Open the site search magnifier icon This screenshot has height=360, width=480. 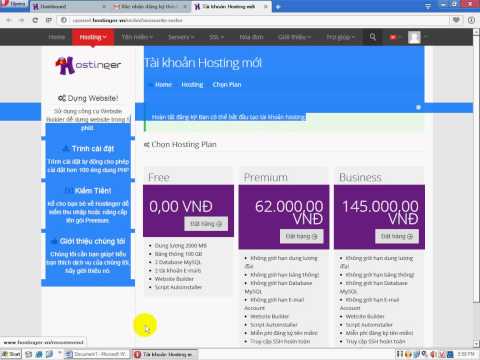[373, 37]
